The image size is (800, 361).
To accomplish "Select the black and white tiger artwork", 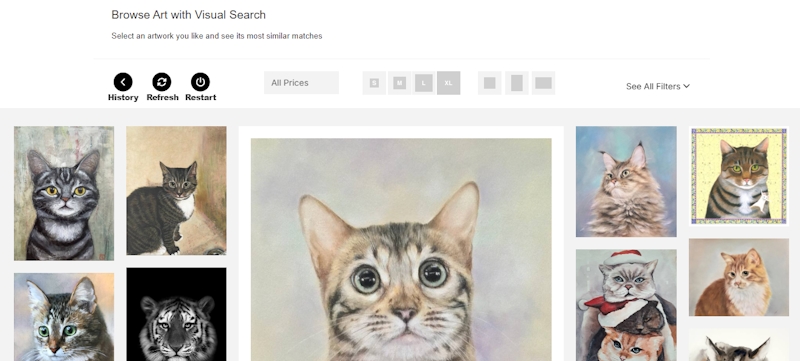I will [x=177, y=314].
